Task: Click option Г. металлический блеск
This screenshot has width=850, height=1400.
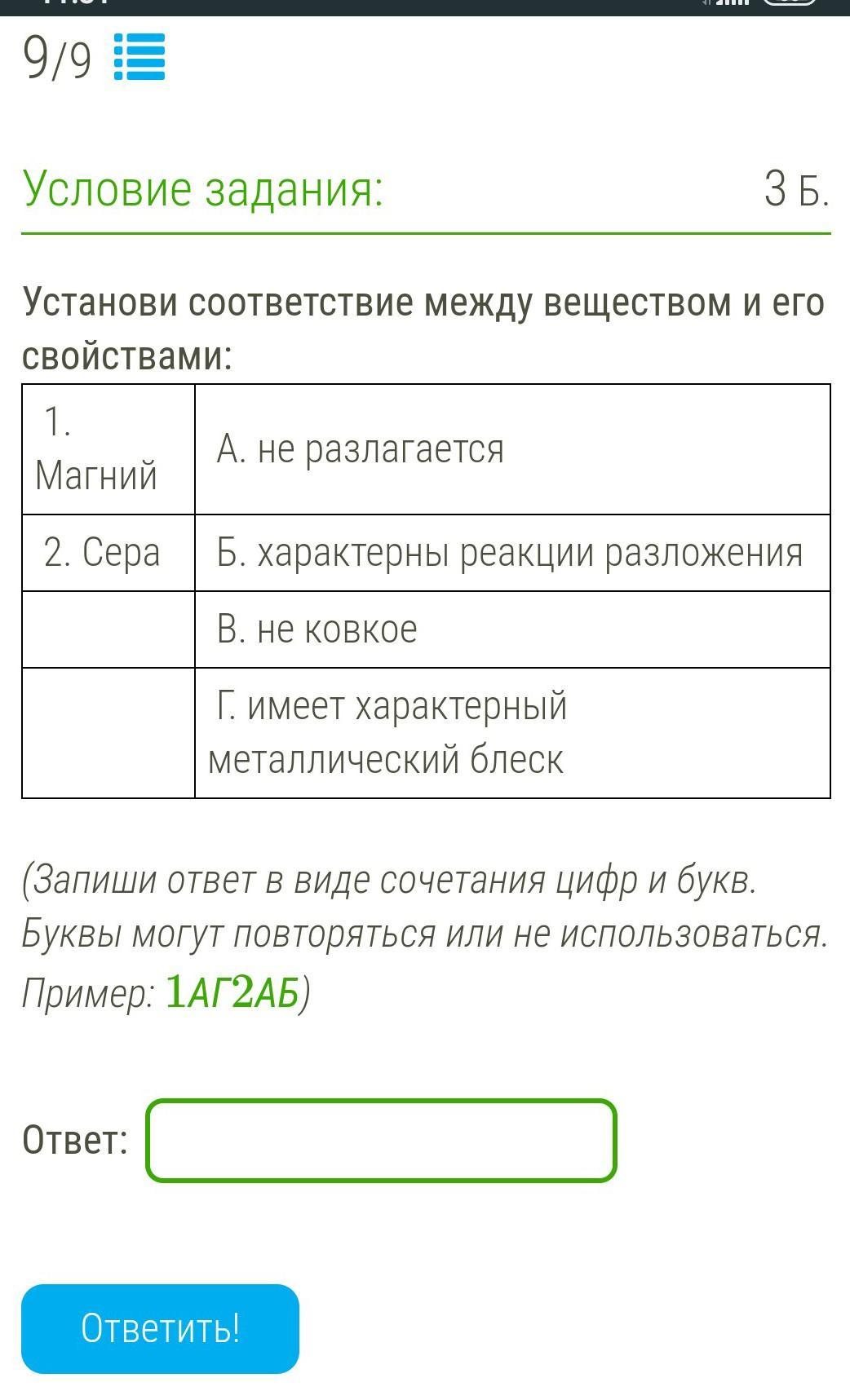Action: [512, 732]
